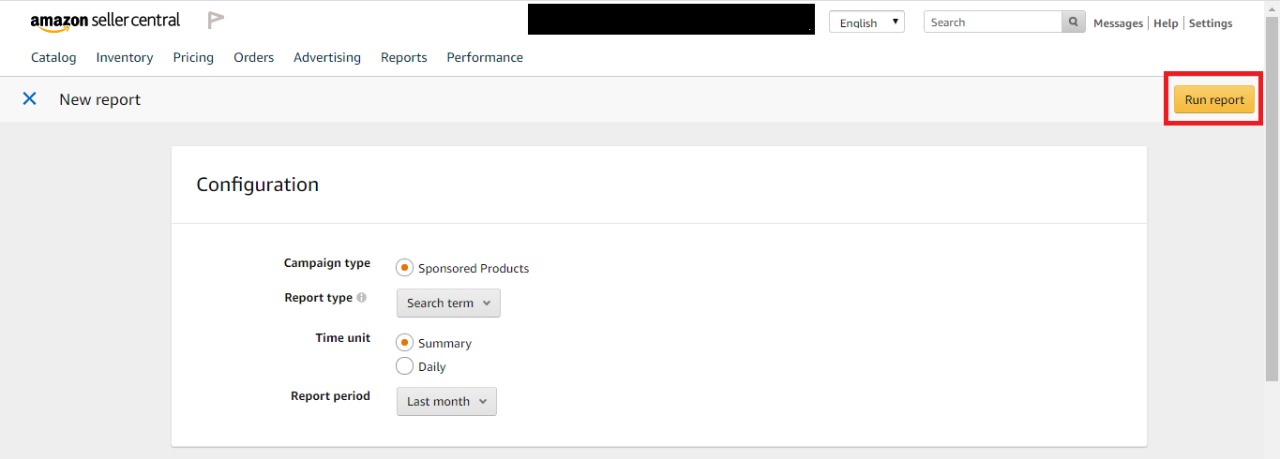Click the New report title text
This screenshot has height=459, width=1280.
pos(100,100)
